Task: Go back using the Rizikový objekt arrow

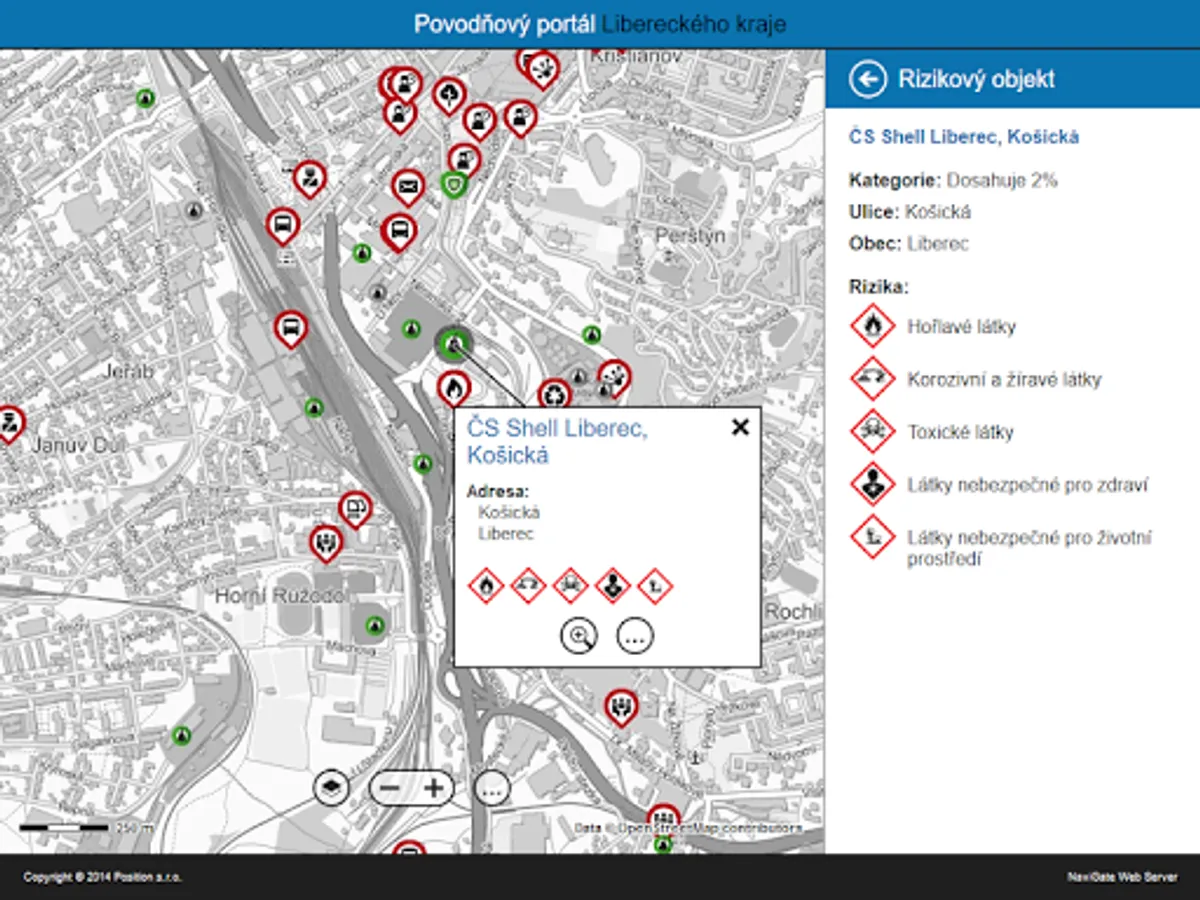Action: coord(868,79)
